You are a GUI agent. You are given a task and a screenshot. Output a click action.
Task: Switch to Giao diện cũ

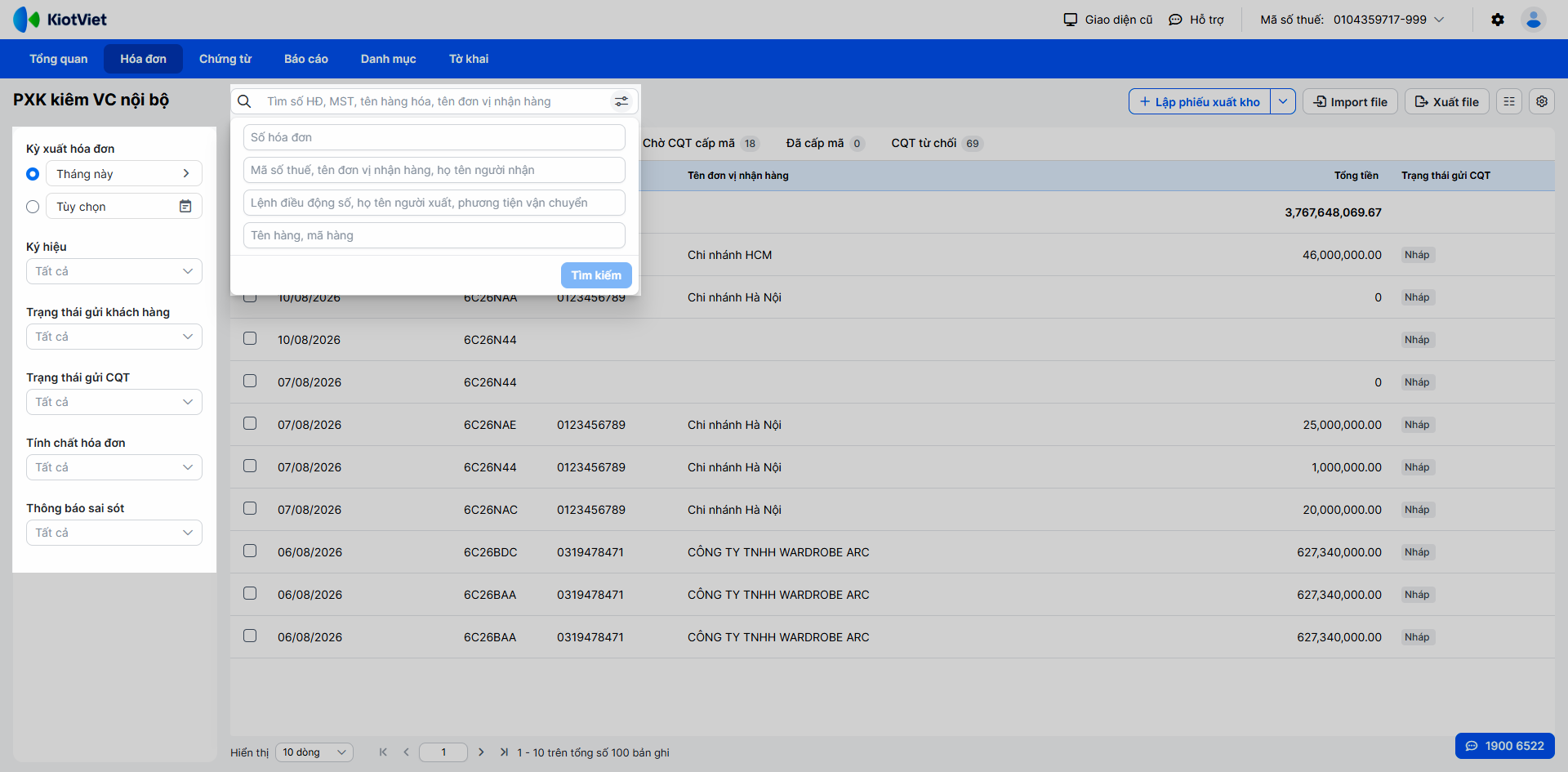[1108, 20]
